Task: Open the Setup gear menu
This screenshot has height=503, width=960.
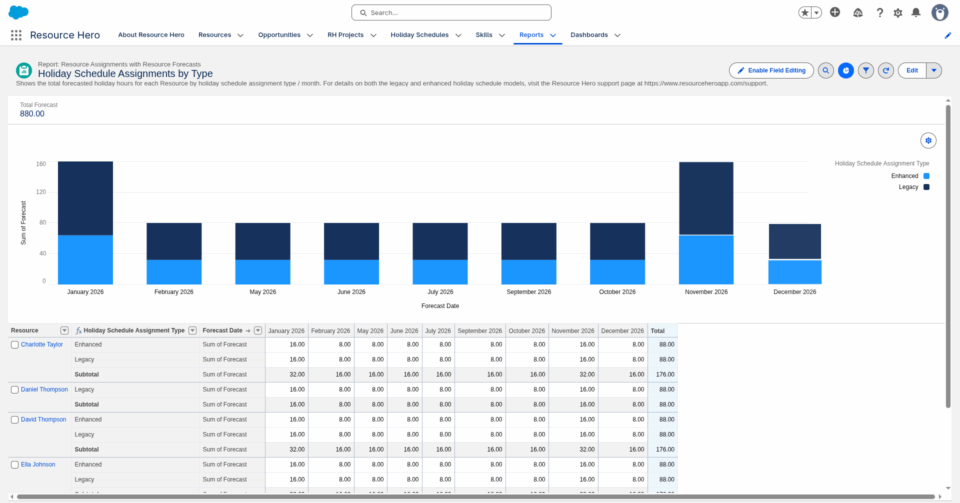Action: 897,13
